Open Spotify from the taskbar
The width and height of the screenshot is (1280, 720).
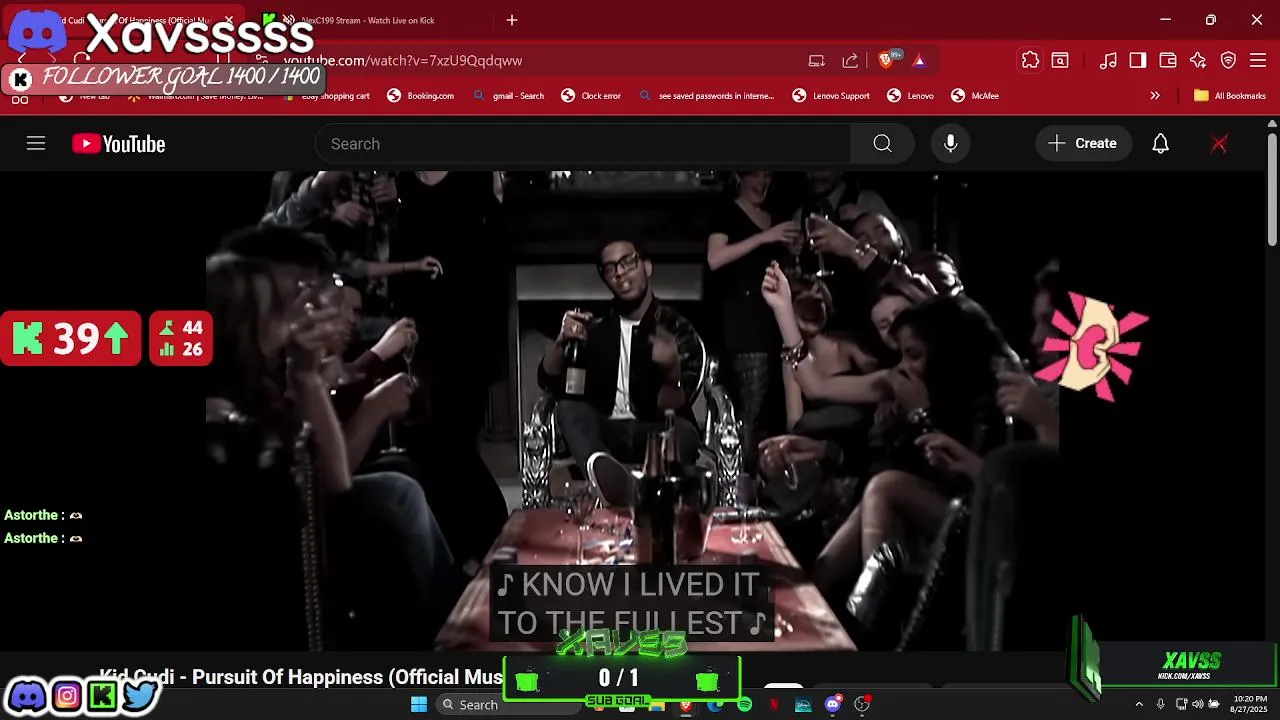[744, 705]
